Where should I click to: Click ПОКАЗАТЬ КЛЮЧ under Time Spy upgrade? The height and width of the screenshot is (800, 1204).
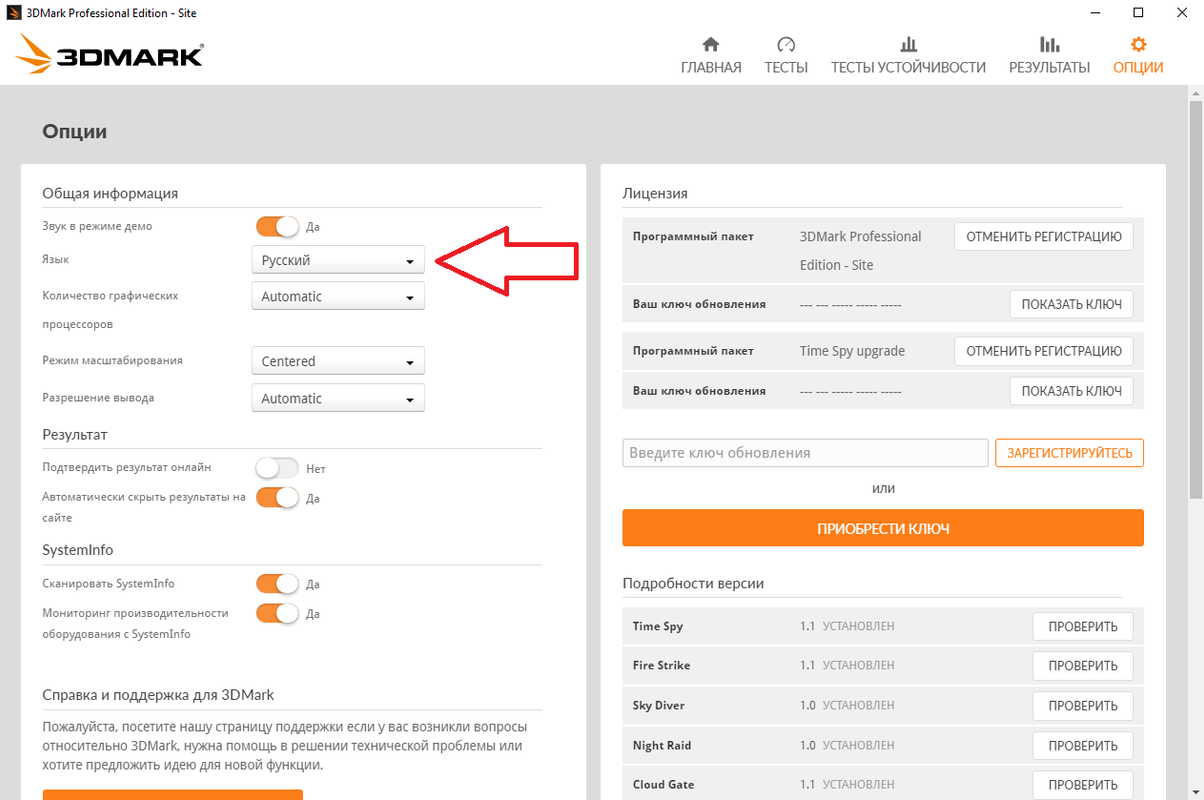tap(1071, 391)
